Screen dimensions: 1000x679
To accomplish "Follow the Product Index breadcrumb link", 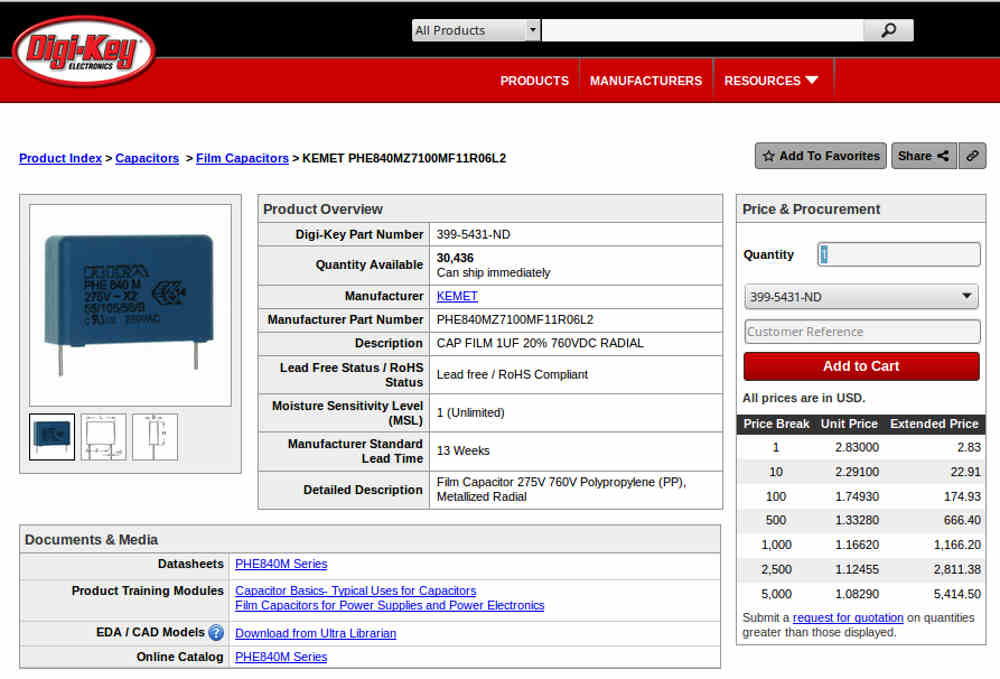I will click(x=61, y=158).
